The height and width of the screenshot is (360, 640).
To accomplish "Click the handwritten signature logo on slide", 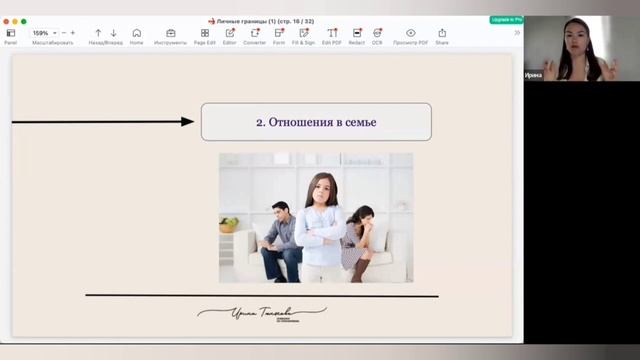I will click(x=262, y=314).
